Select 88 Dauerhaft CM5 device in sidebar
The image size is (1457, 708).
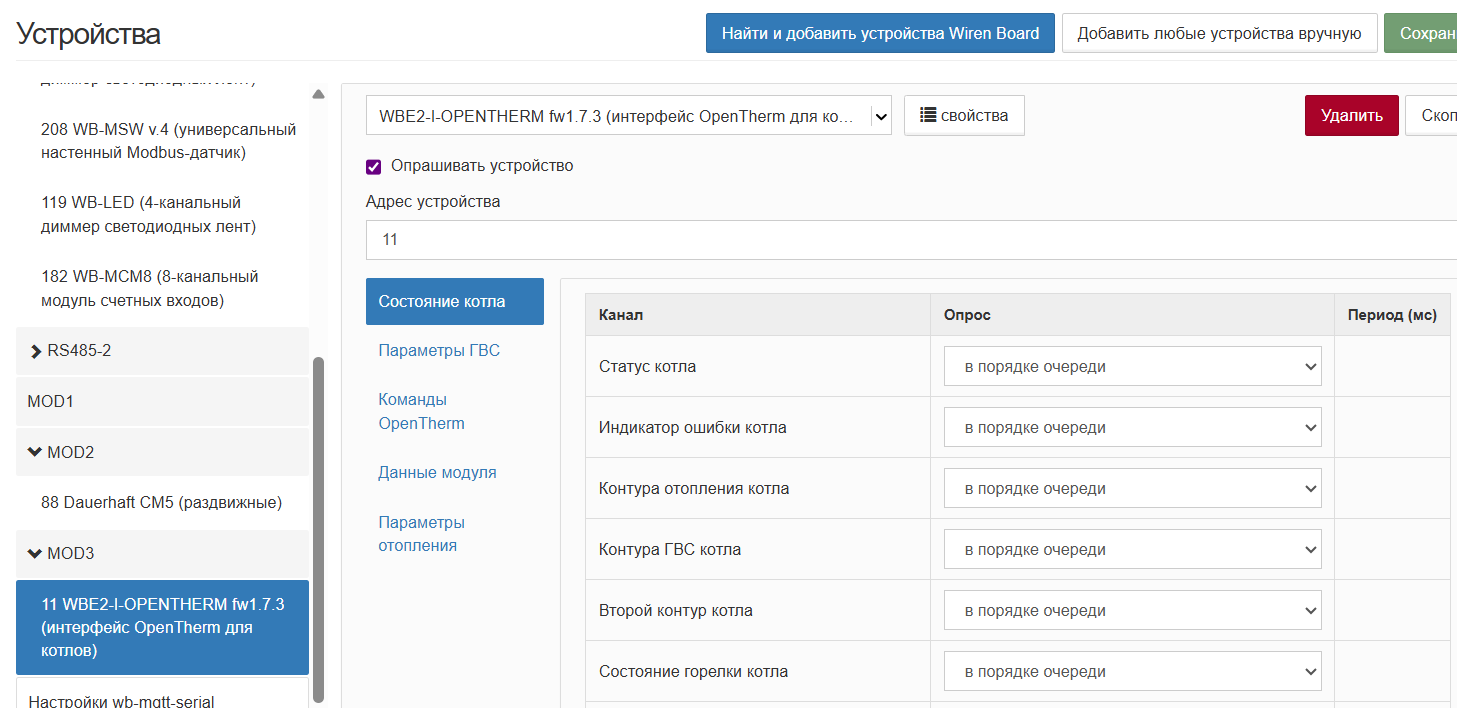tap(161, 503)
